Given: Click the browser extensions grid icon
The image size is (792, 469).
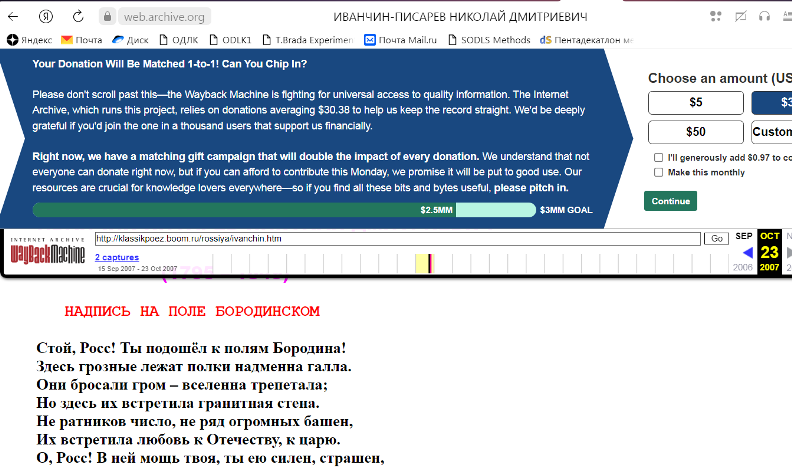Looking at the screenshot, I should point(715,16).
